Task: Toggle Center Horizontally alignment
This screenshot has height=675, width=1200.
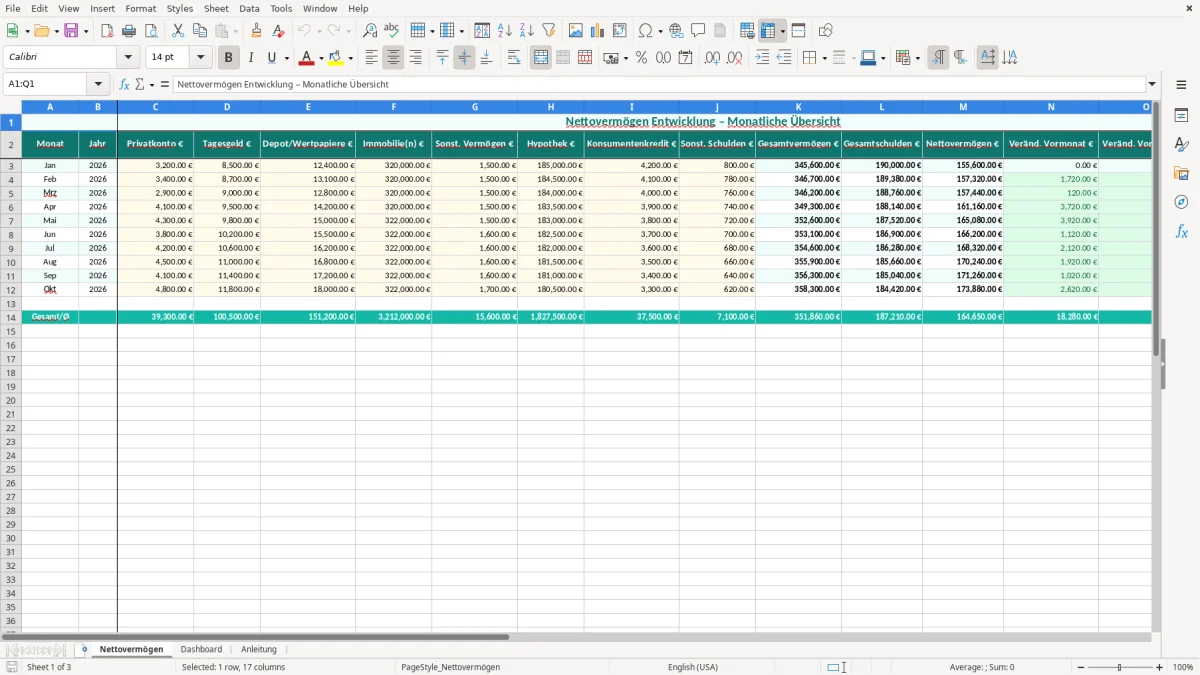Action: 393,58
